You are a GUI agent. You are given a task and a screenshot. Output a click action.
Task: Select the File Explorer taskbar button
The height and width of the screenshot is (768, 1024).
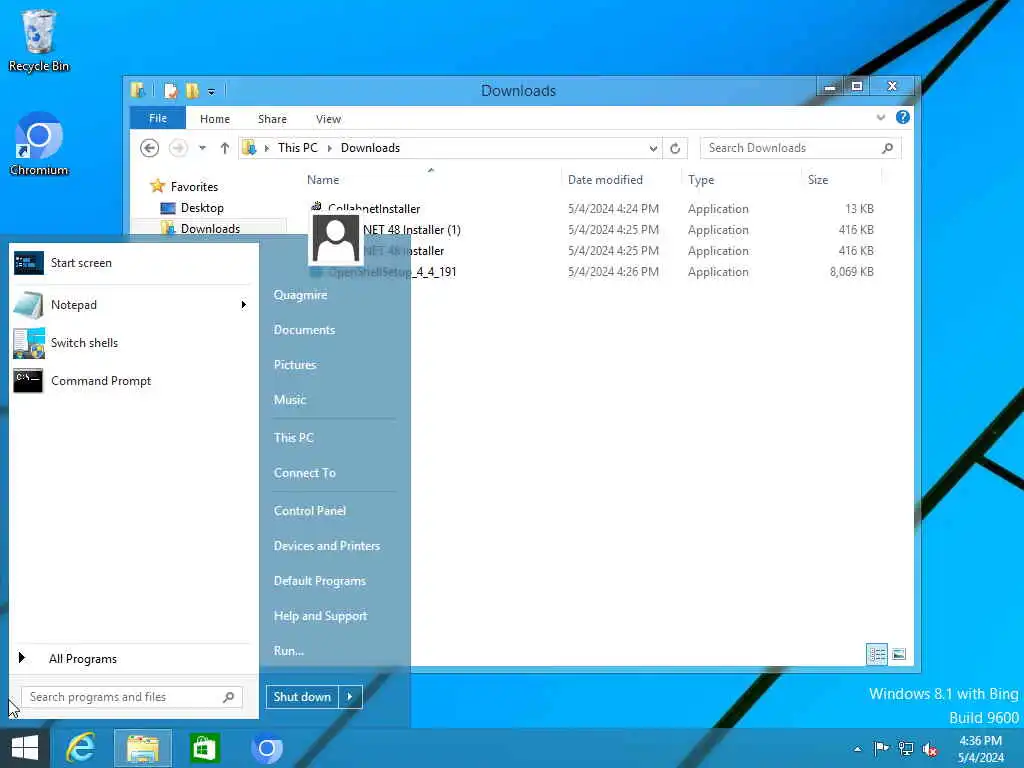point(143,748)
